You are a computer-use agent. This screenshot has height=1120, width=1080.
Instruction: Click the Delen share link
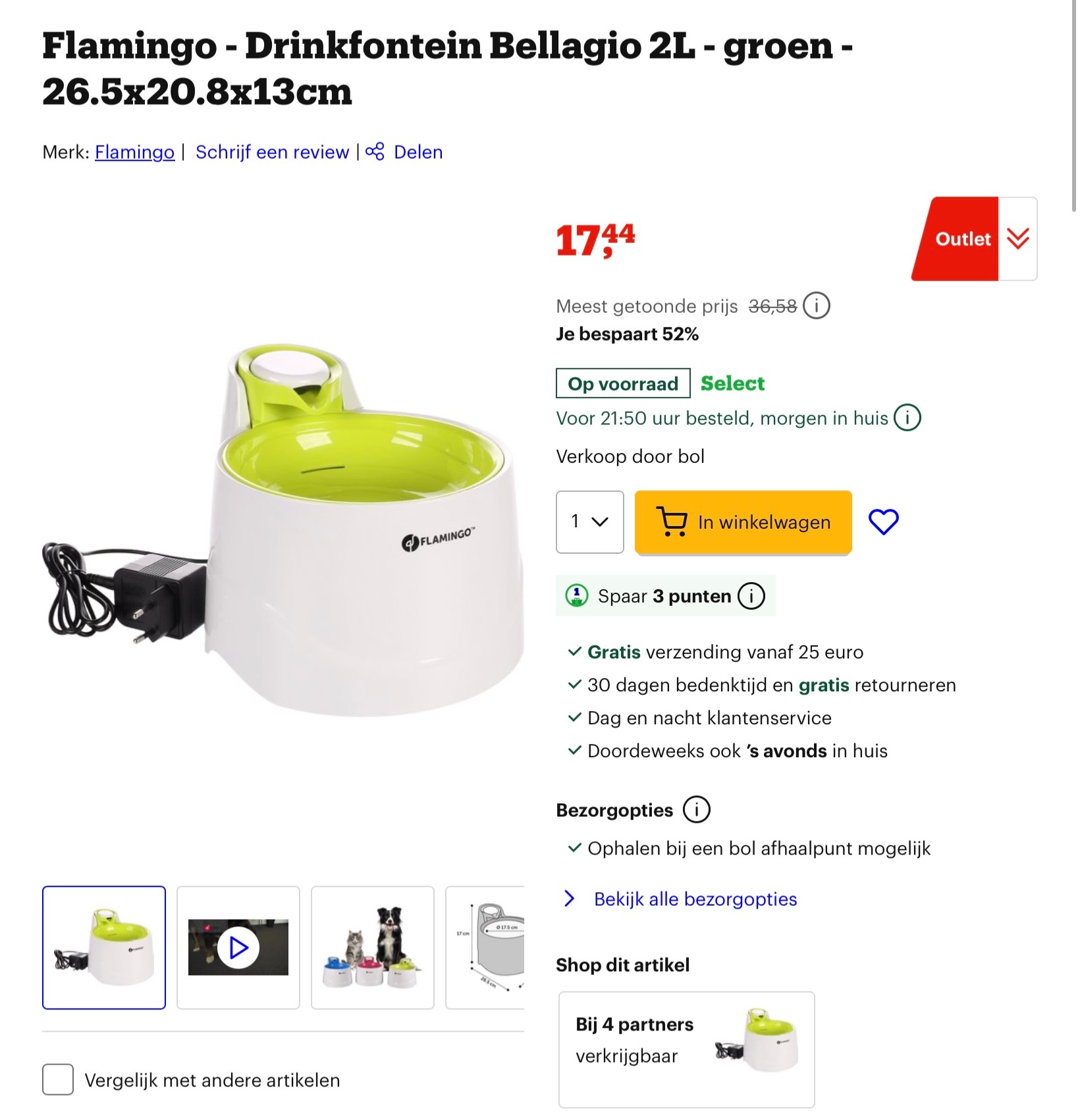[x=418, y=152]
